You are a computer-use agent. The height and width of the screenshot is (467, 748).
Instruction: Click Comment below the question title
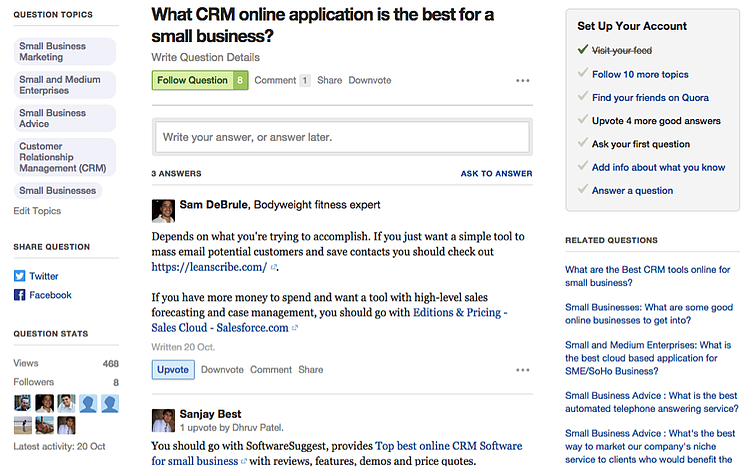275,80
